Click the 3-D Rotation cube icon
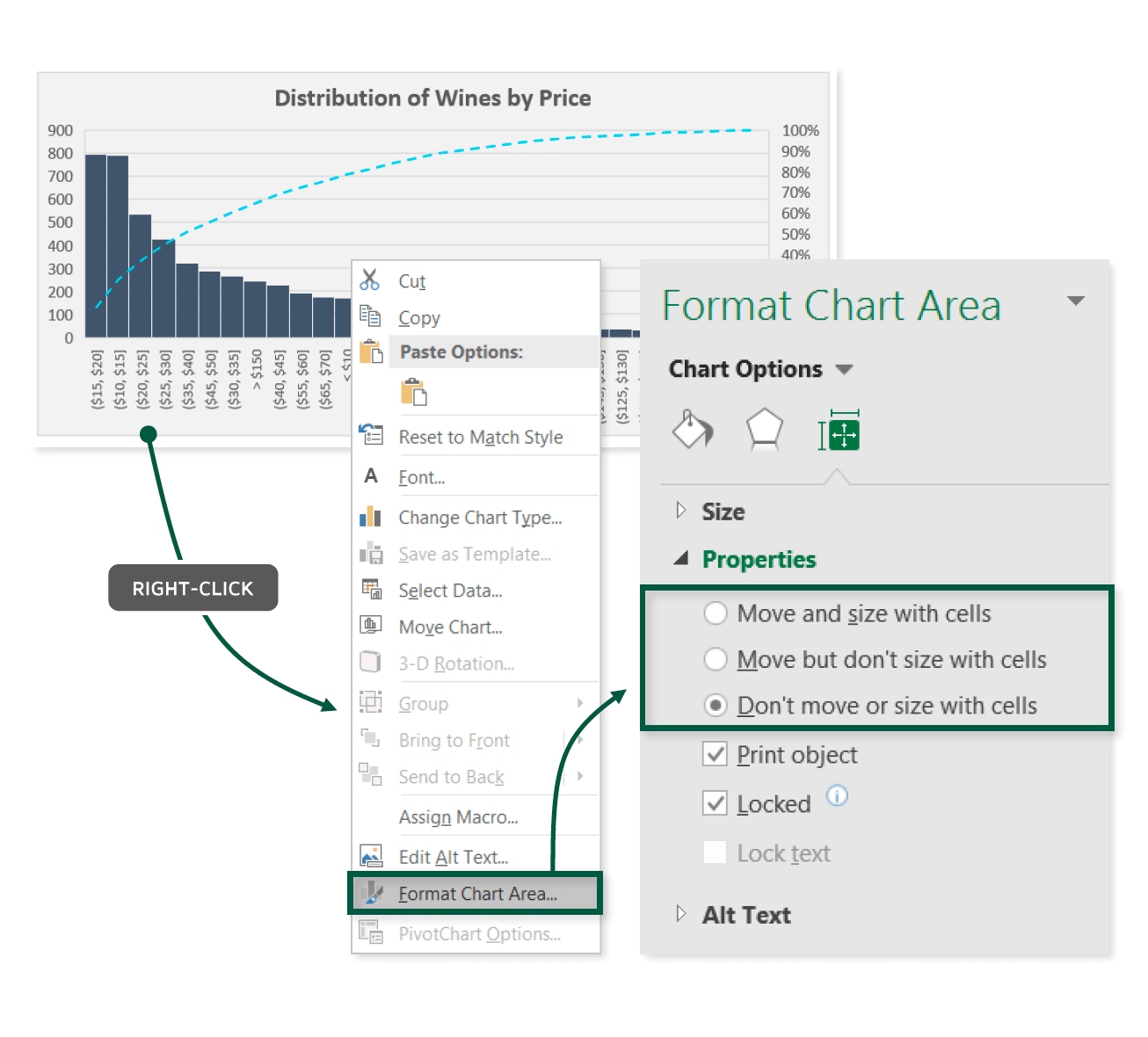The width and height of the screenshot is (1148, 1037). pyautogui.click(x=371, y=662)
